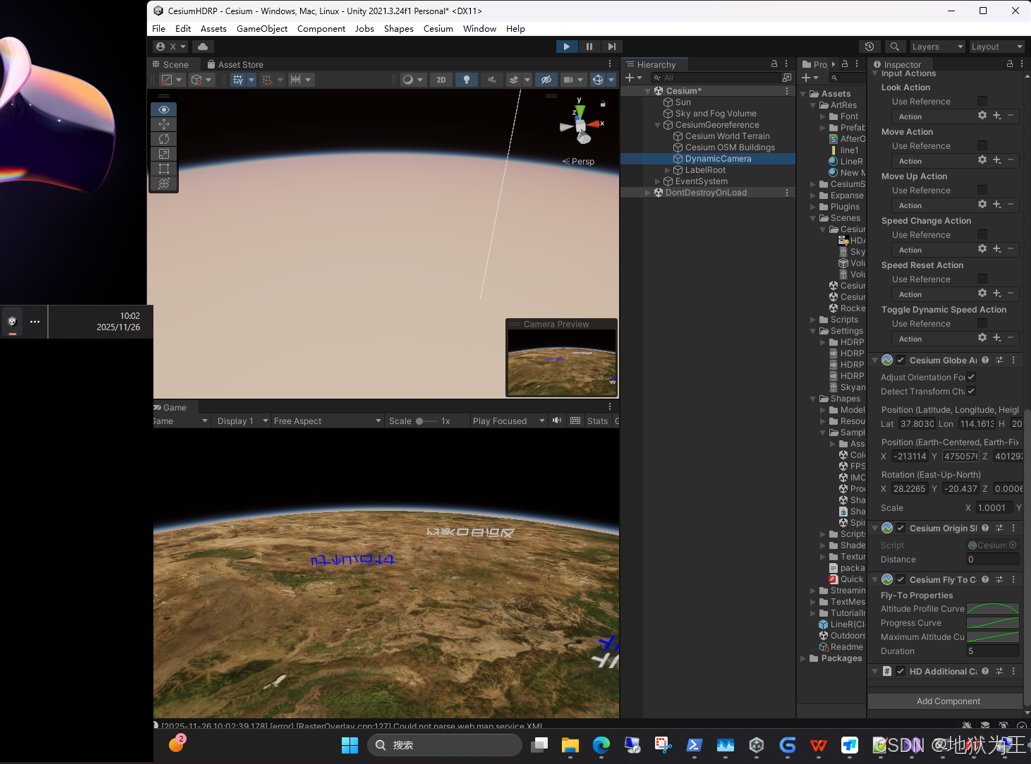Add binding with Move Action plus icon
The image size is (1031, 764).
click(x=997, y=160)
